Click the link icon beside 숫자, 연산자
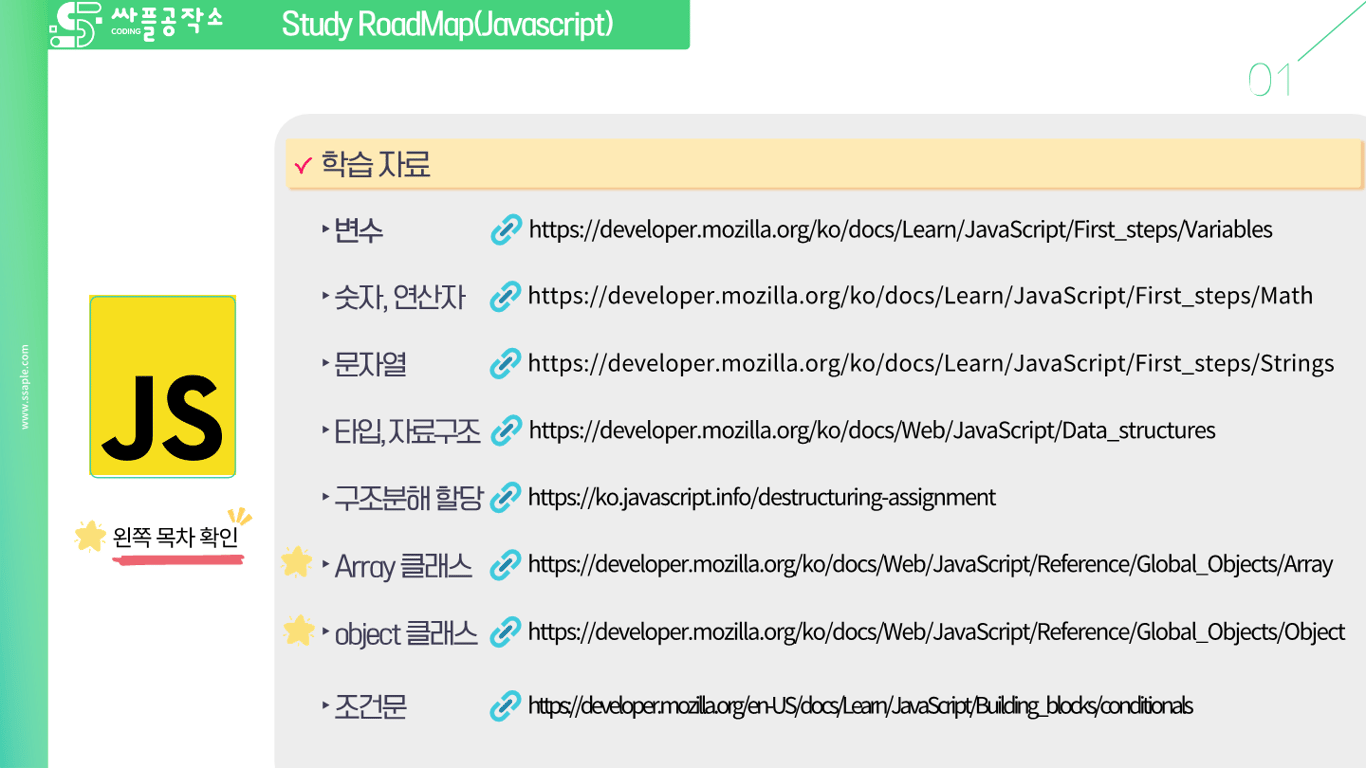The width and height of the screenshot is (1366, 768). (507, 296)
